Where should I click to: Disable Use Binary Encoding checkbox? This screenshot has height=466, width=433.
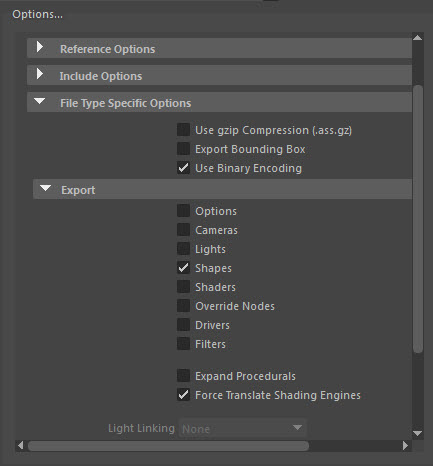click(x=183, y=168)
